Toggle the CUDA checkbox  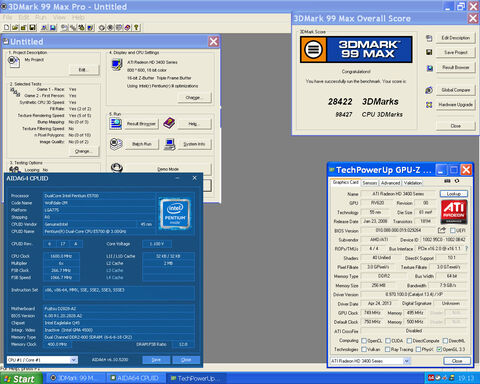(x=388, y=341)
